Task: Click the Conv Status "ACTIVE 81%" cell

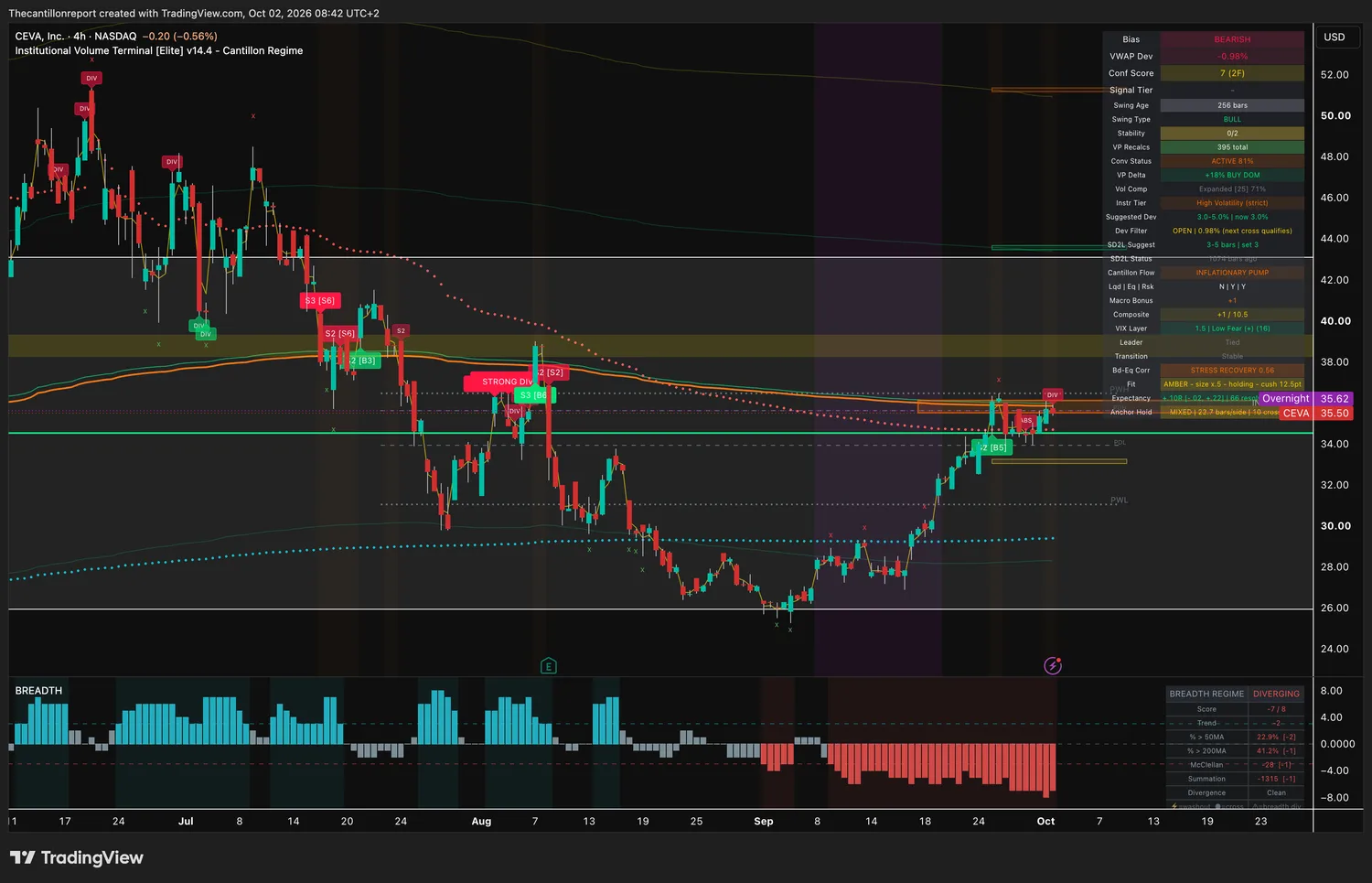Action: coord(1232,161)
